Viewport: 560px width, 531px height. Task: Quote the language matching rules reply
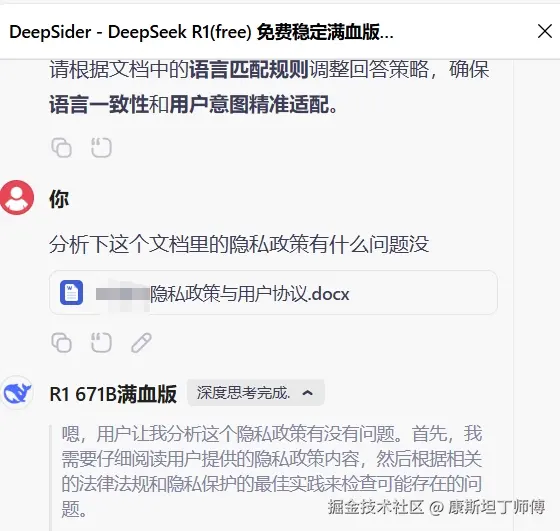pyautogui.click(x=101, y=147)
